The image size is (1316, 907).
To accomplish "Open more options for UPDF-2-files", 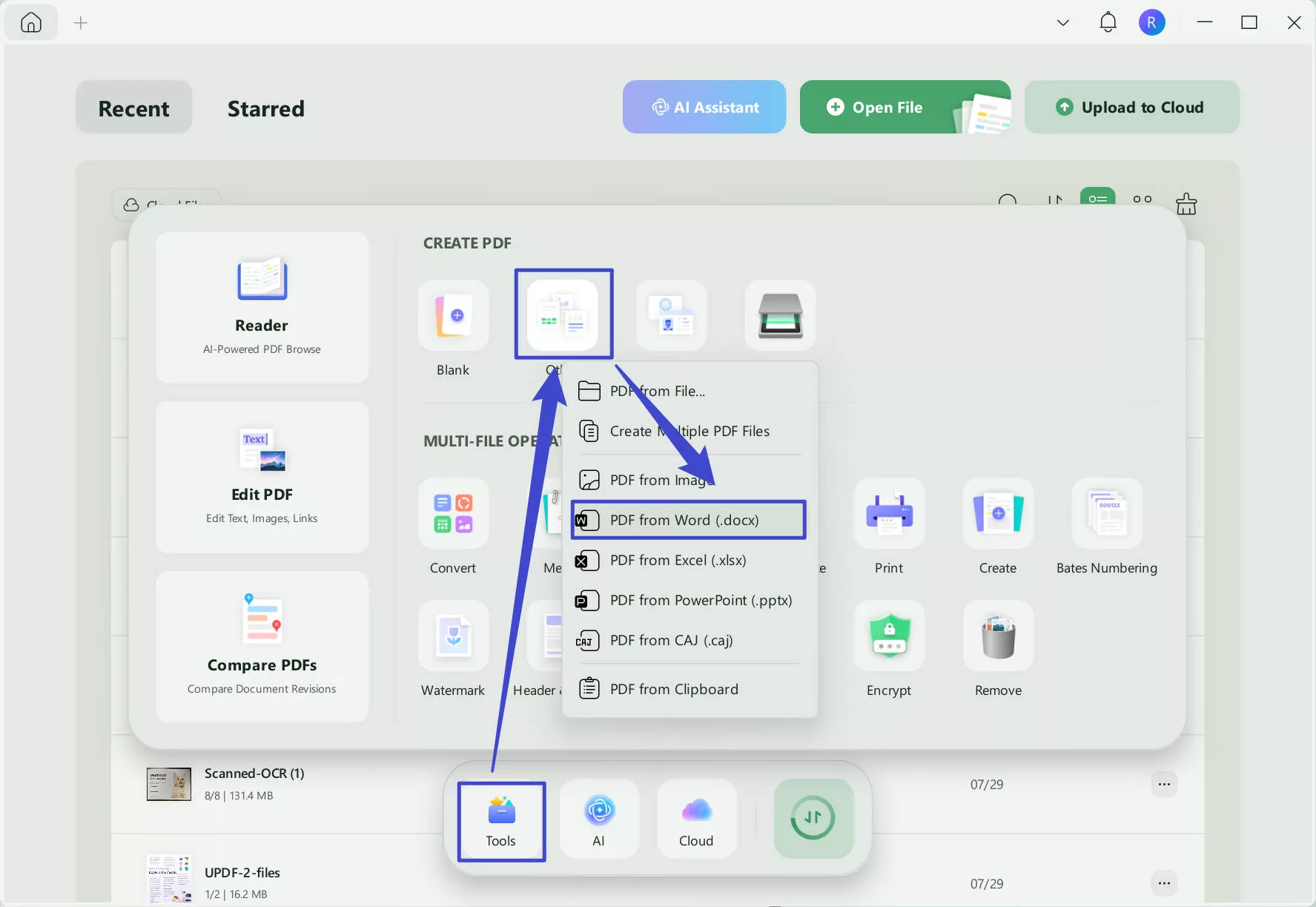I will [1164, 883].
